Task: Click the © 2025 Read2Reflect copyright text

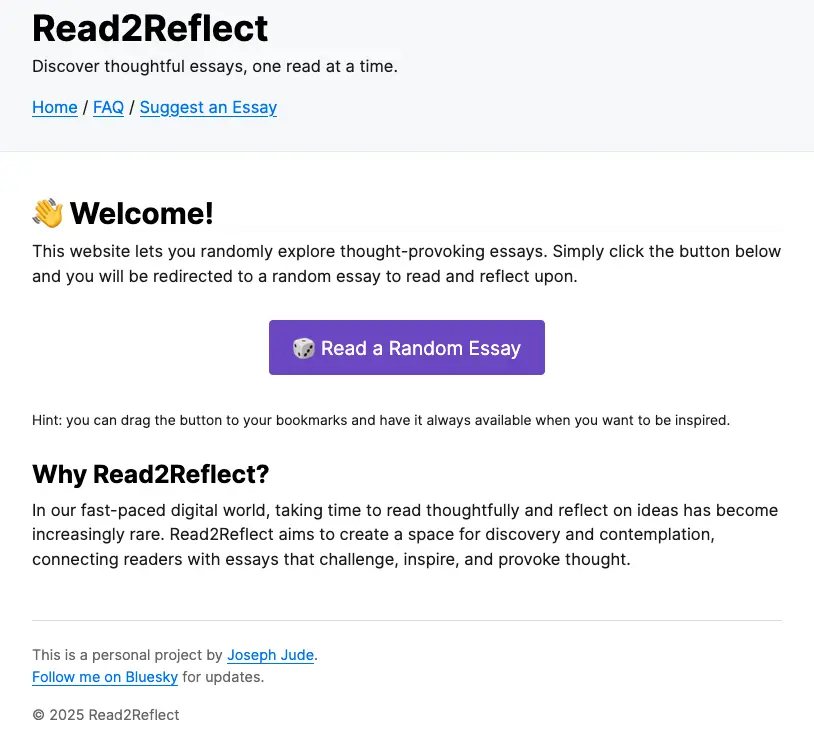Action: [x=106, y=715]
